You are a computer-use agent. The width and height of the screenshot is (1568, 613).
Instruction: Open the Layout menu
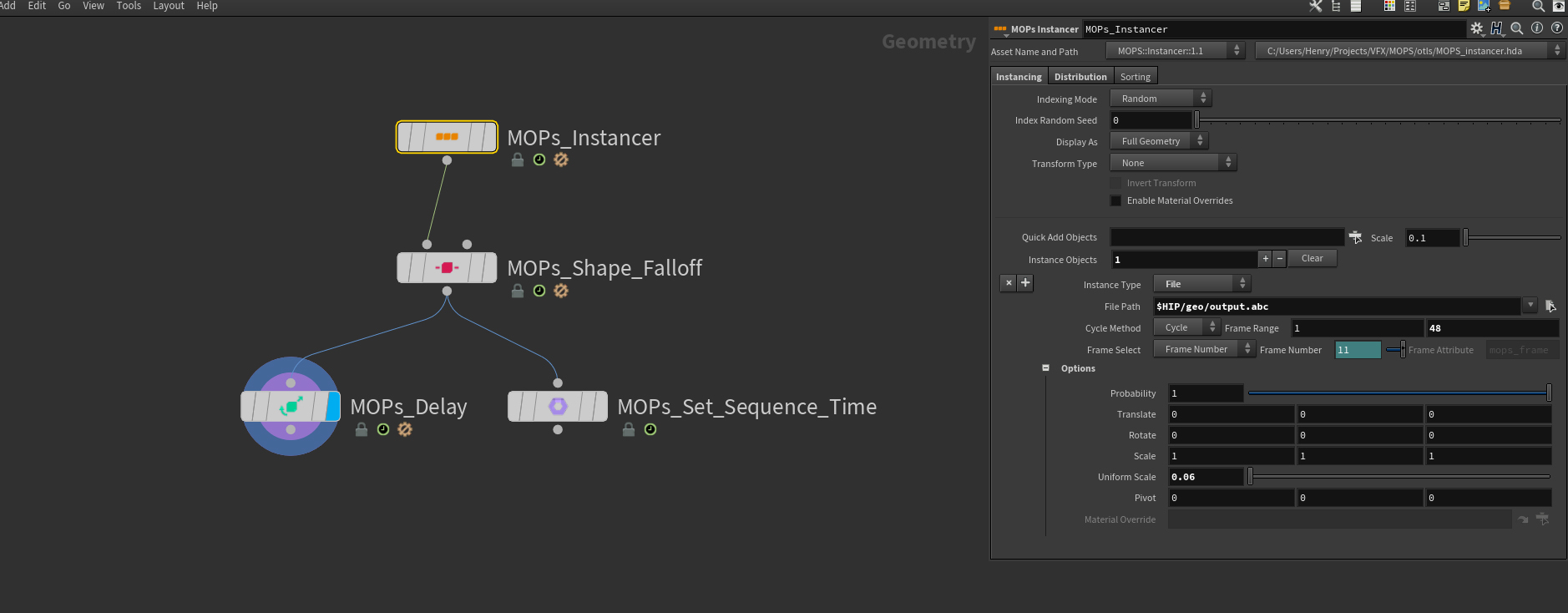pyautogui.click(x=168, y=6)
